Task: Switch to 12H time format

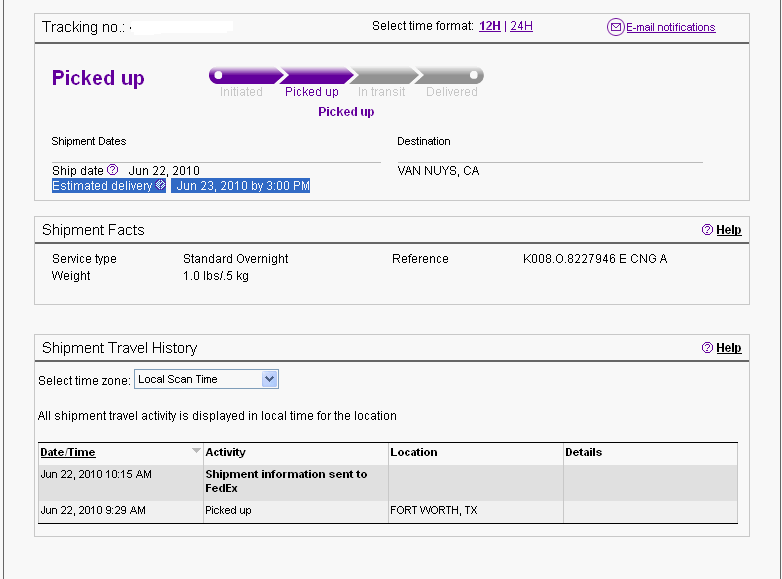Action: [490, 26]
